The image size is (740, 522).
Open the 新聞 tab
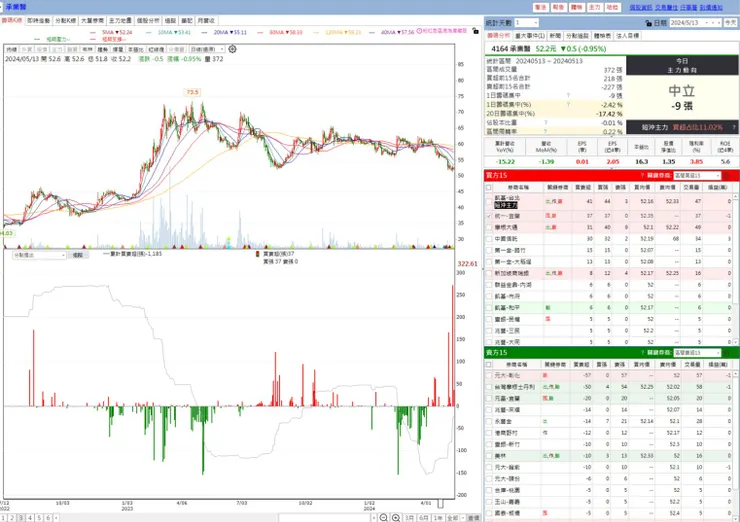tap(555, 36)
